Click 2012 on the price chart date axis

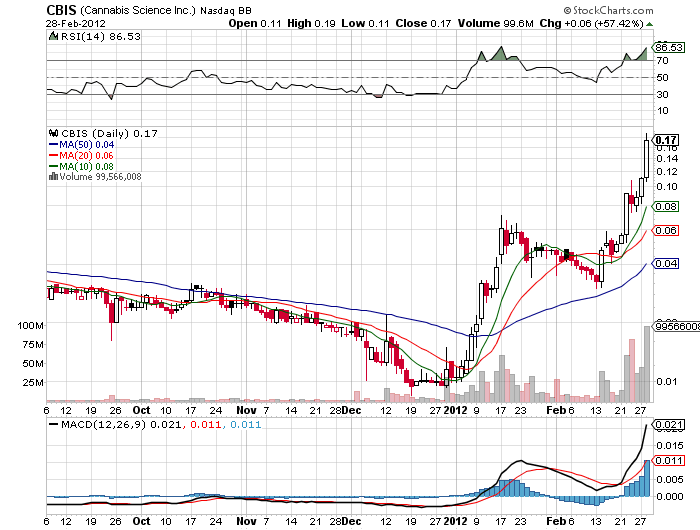coord(455,410)
